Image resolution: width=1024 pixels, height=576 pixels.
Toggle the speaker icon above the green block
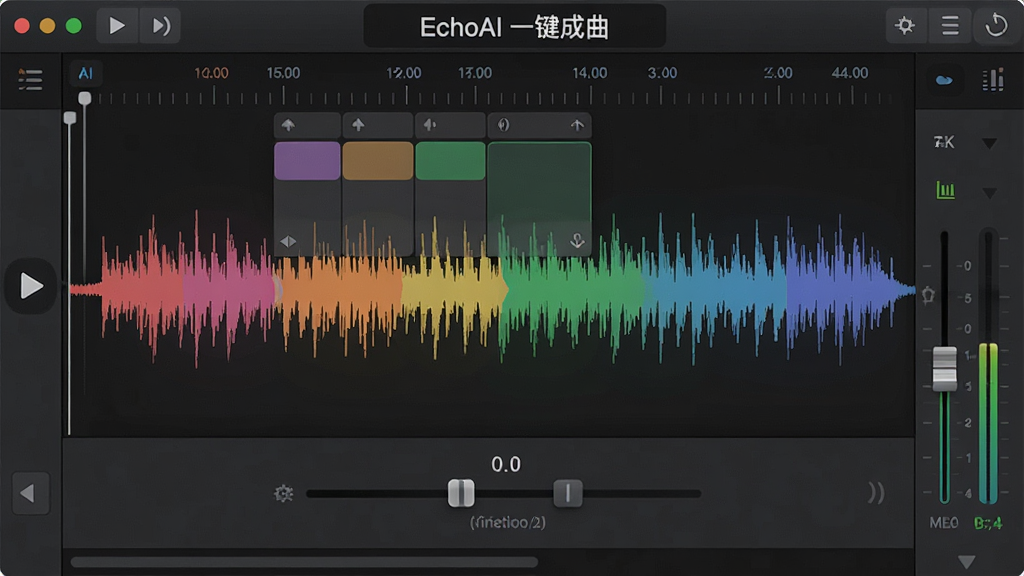[x=430, y=125]
